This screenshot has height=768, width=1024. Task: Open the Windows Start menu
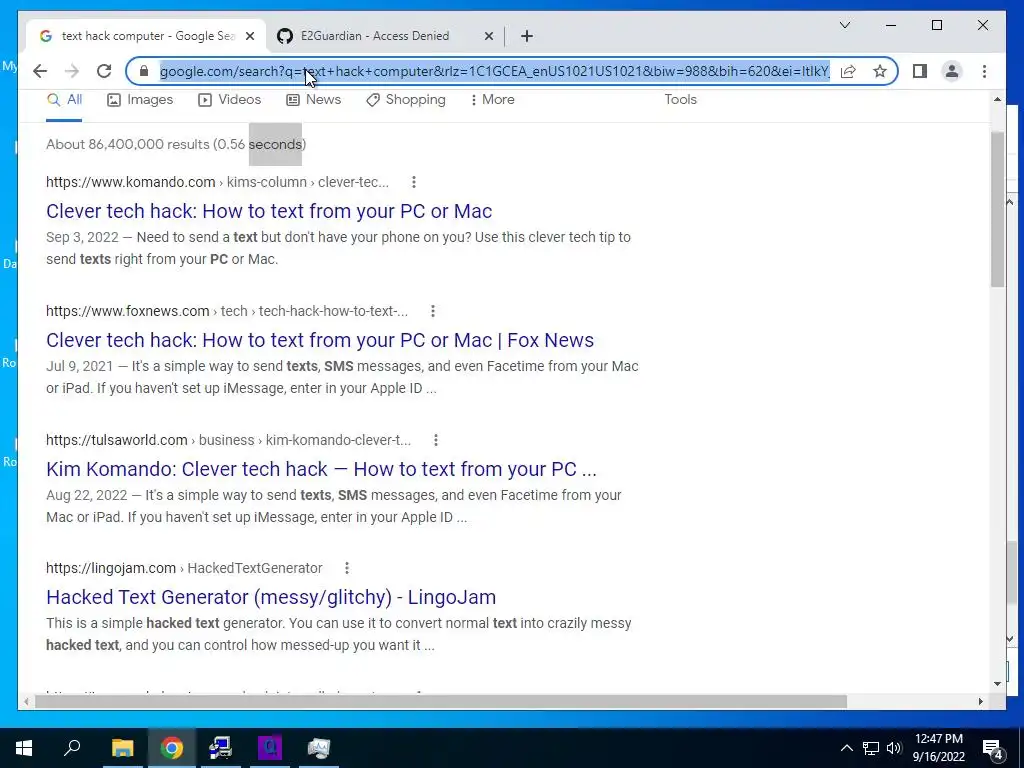[24, 748]
